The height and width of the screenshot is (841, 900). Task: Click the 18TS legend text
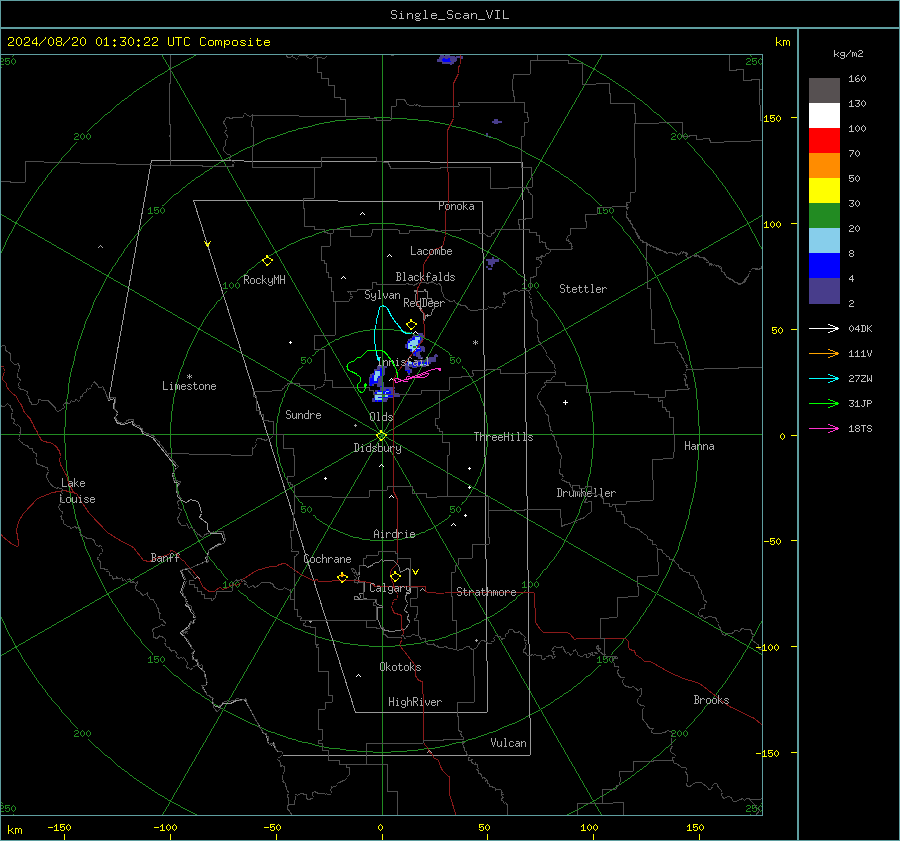click(860, 428)
